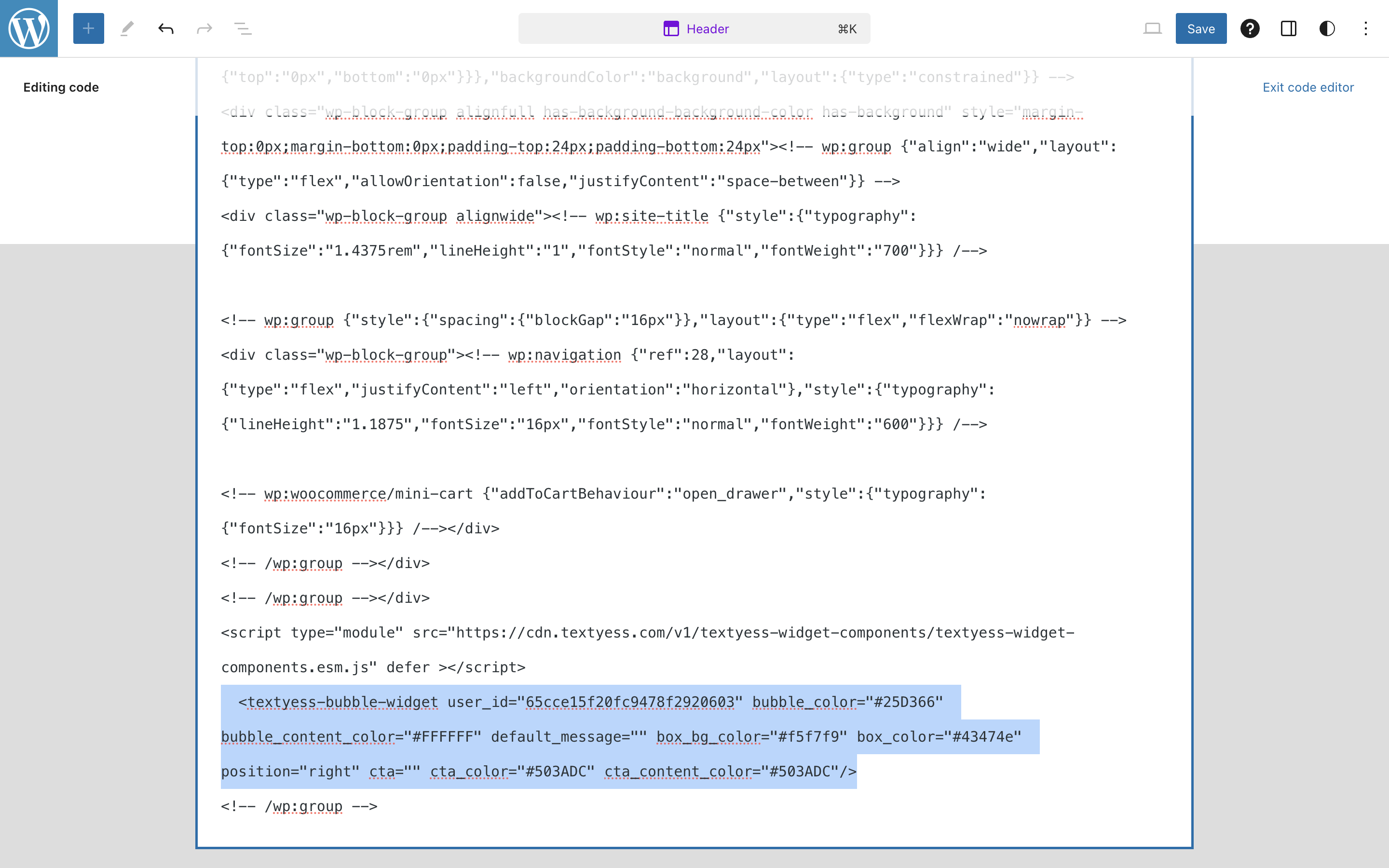Screen dimensions: 1389x868
Task: Select the Tools pencil icon
Action: coord(127,28)
